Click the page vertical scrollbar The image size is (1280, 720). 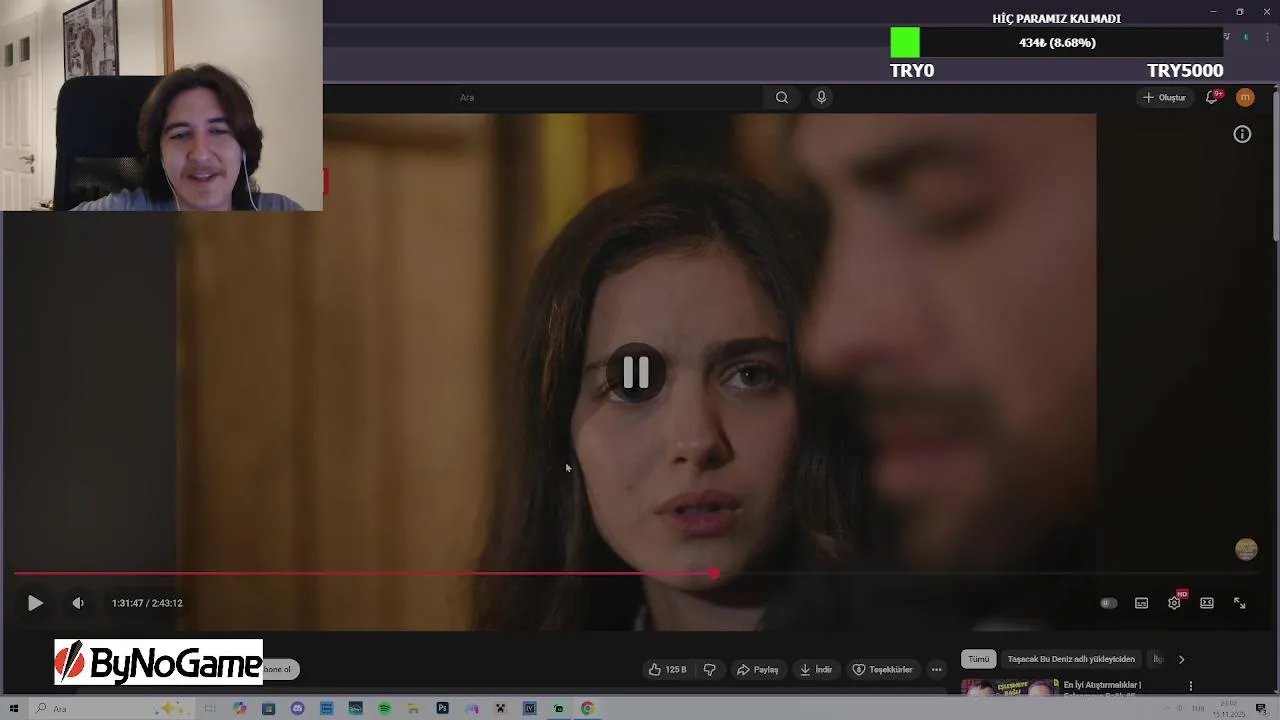click(1275, 165)
